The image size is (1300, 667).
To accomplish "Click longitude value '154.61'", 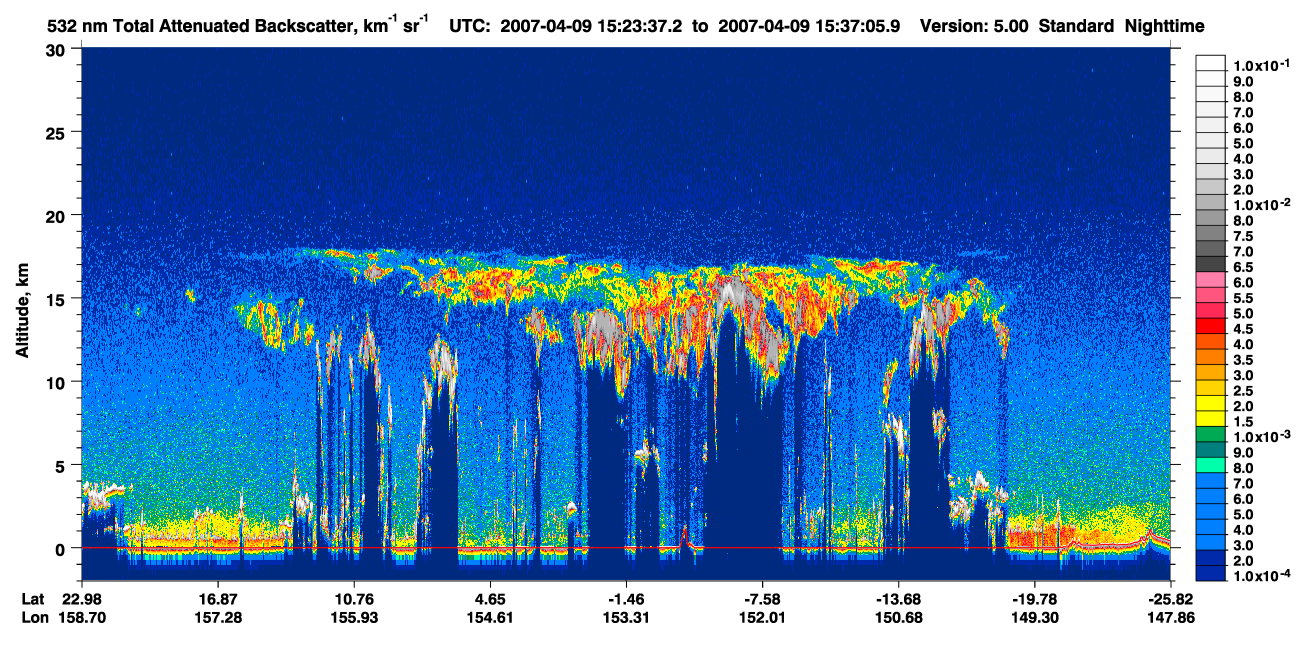I will tap(490, 617).
